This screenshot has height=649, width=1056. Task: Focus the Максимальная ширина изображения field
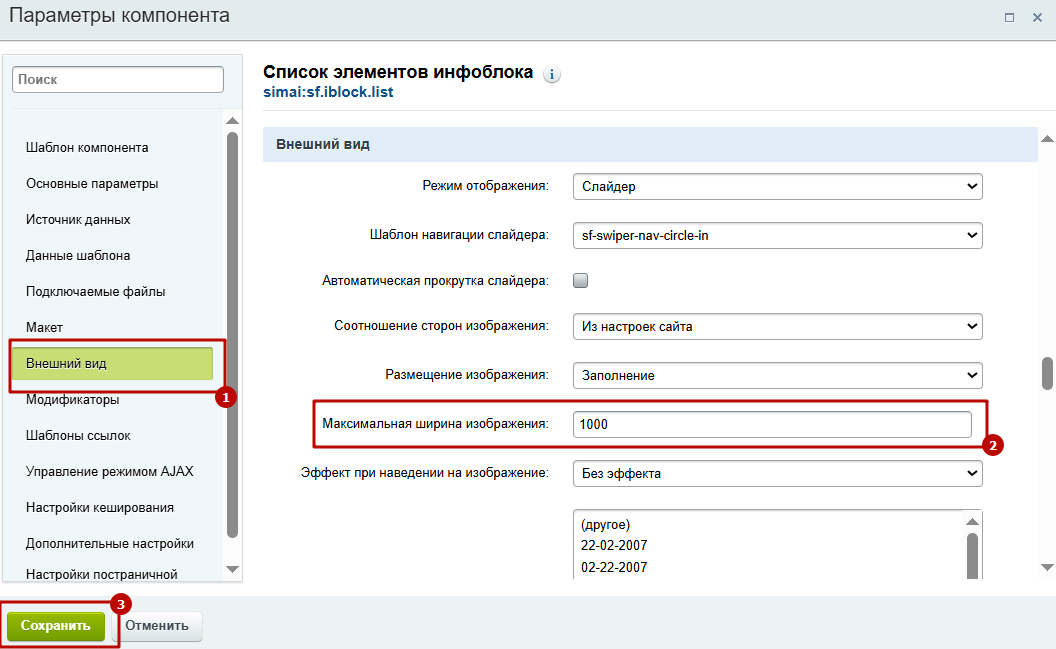point(771,425)
